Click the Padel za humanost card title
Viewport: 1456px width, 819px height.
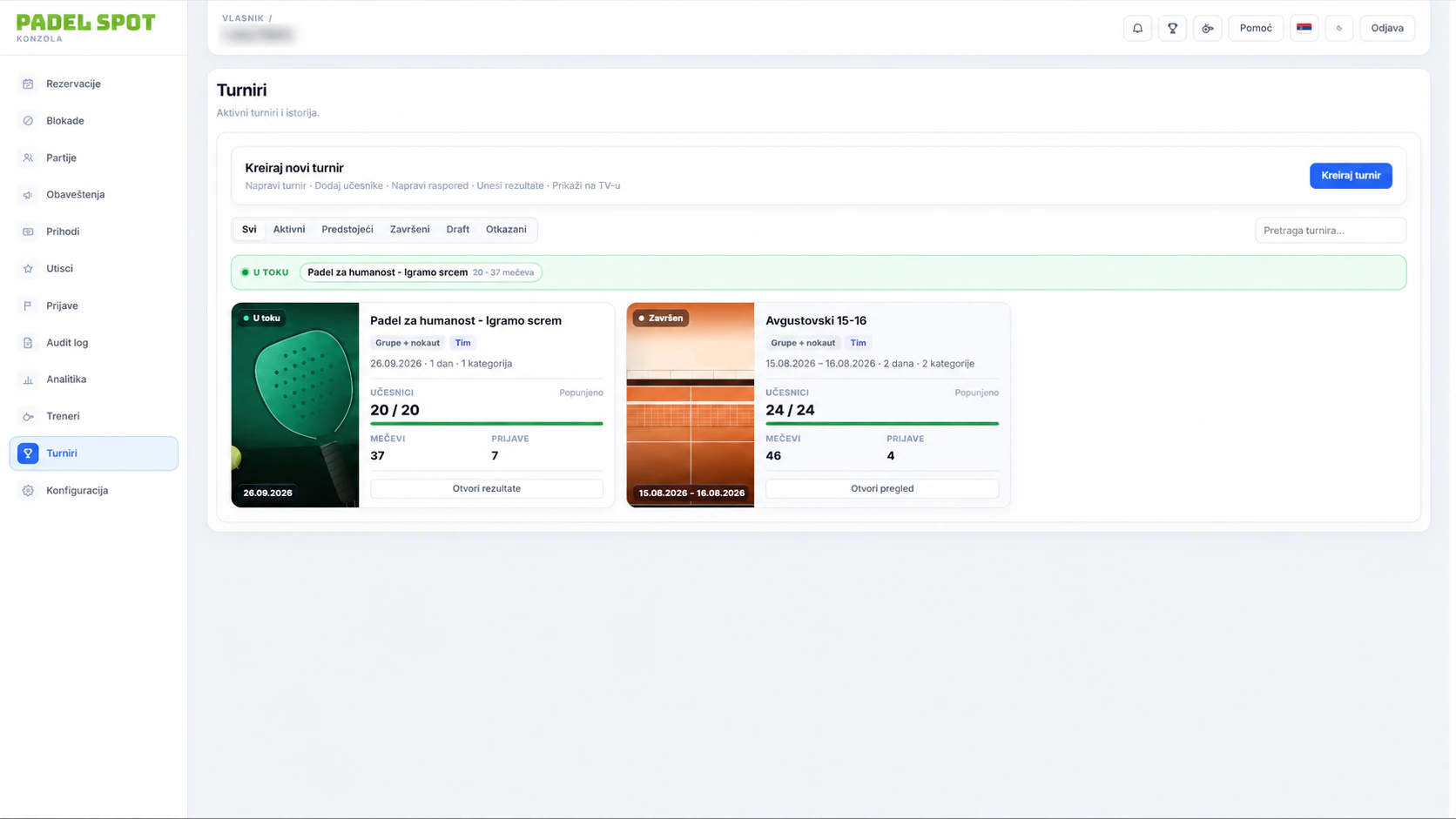pyautogui.click(x=466, y=321)
